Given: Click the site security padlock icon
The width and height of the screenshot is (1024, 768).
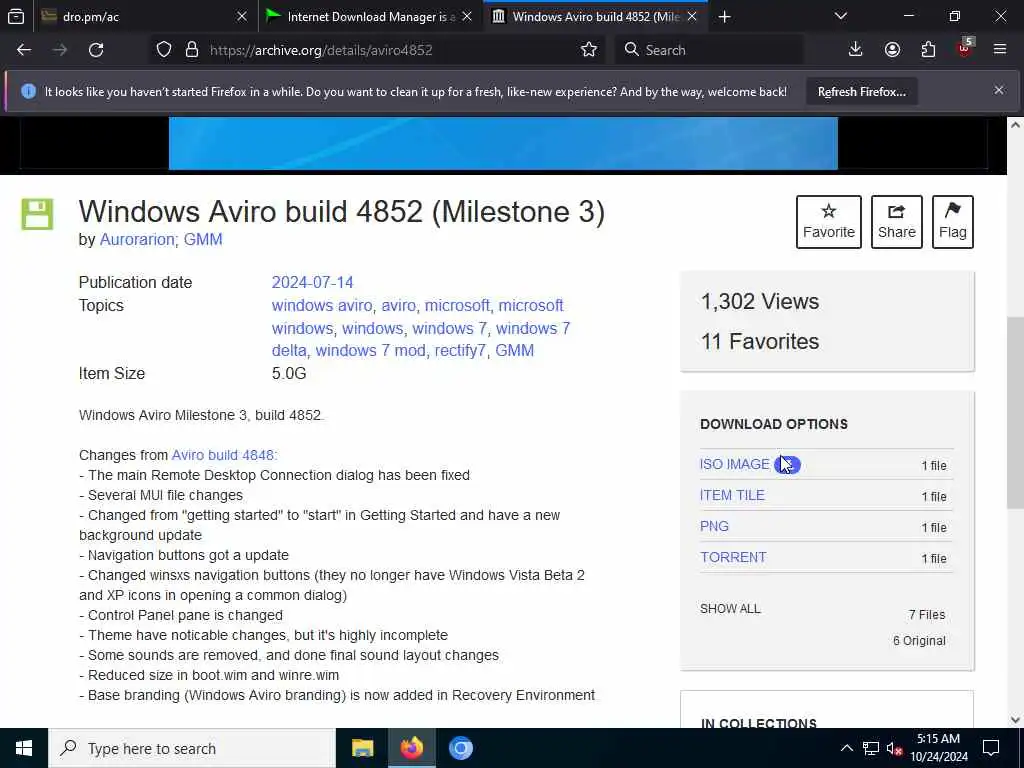Looking at the screenshot, I should click(191, 50).
